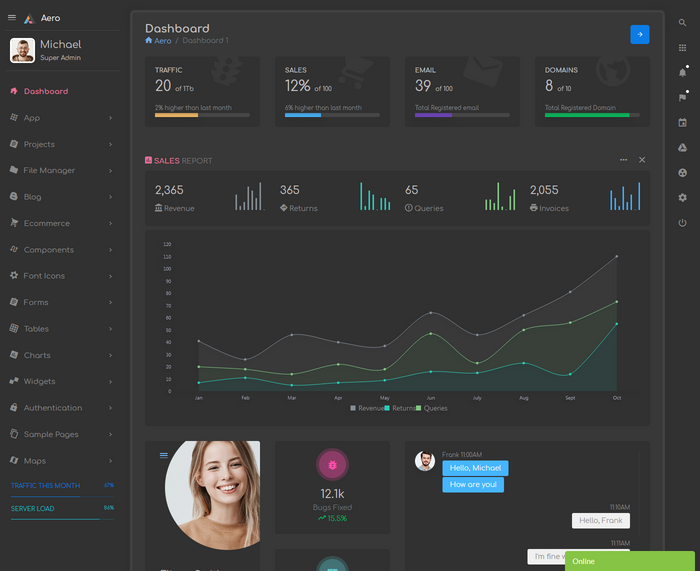The width and height of the screenshot is (700, 571).
Task: Click the Traffic orange progress bar
Action: coord(202,115)
